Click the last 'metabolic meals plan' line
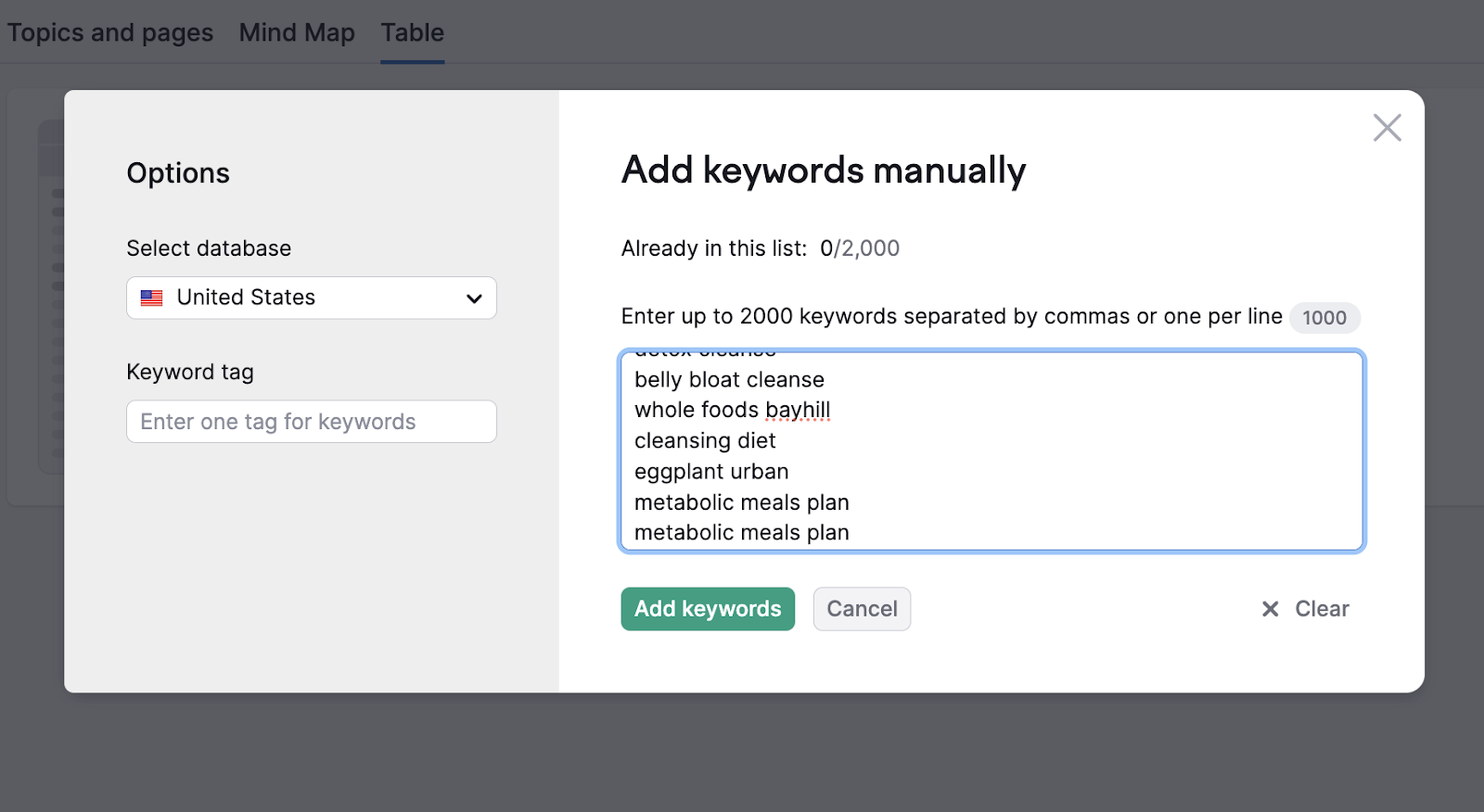The image size is (1484, 812). tap(741, 533)
